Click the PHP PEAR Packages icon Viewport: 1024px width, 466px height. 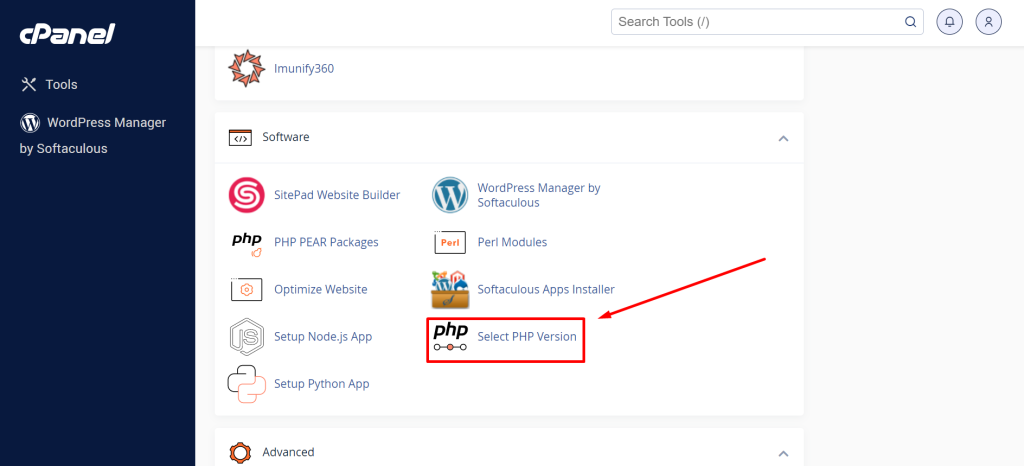tap(247, 243)
